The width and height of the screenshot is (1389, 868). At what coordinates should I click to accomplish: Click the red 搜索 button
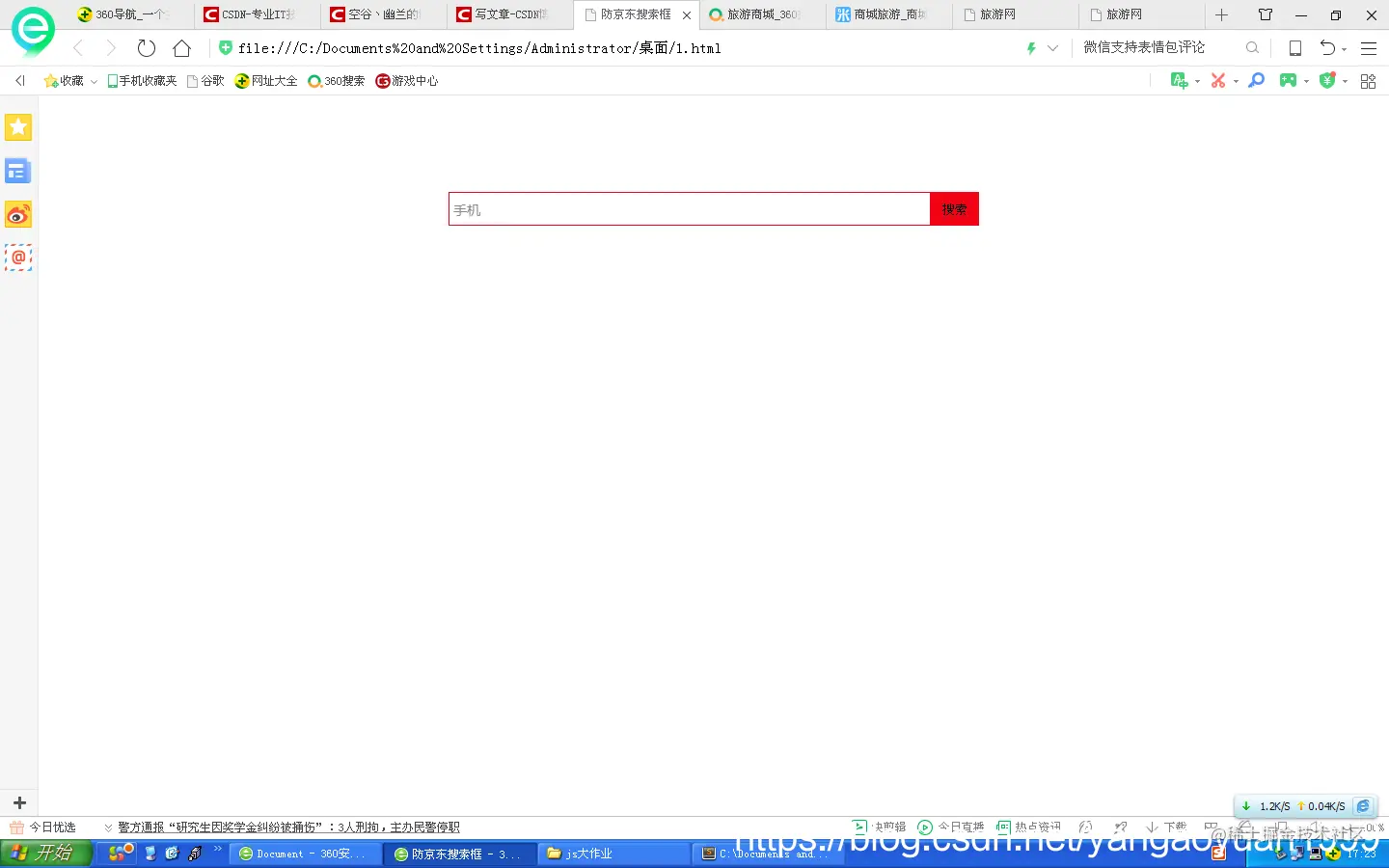tap(954, 209)
